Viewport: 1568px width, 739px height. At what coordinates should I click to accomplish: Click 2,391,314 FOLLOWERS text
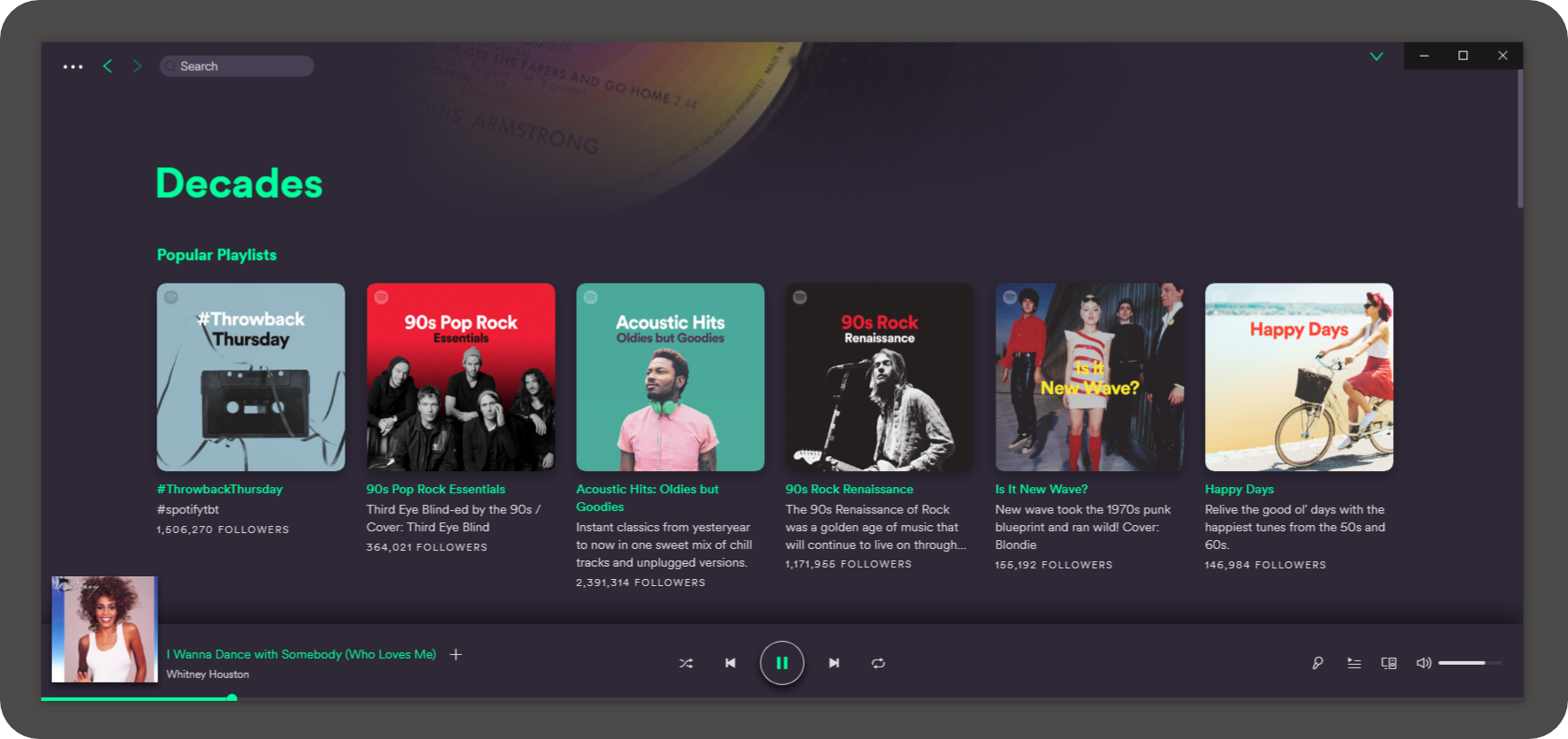click(x=640, y=583)
